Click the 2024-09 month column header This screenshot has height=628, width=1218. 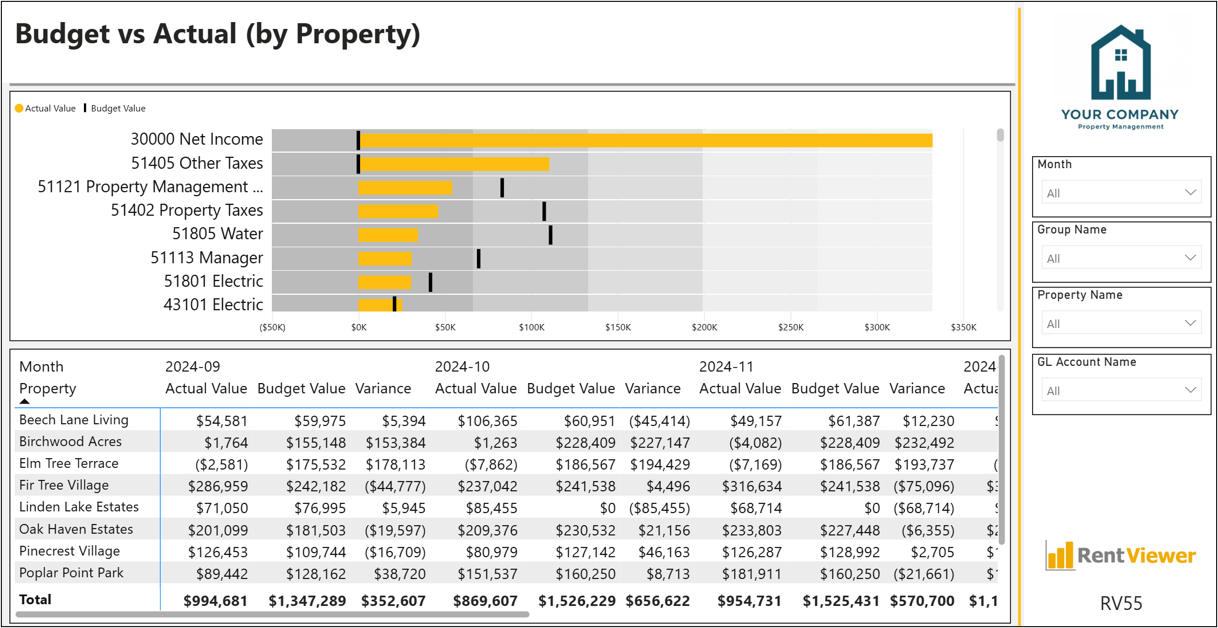coord(193,367)
